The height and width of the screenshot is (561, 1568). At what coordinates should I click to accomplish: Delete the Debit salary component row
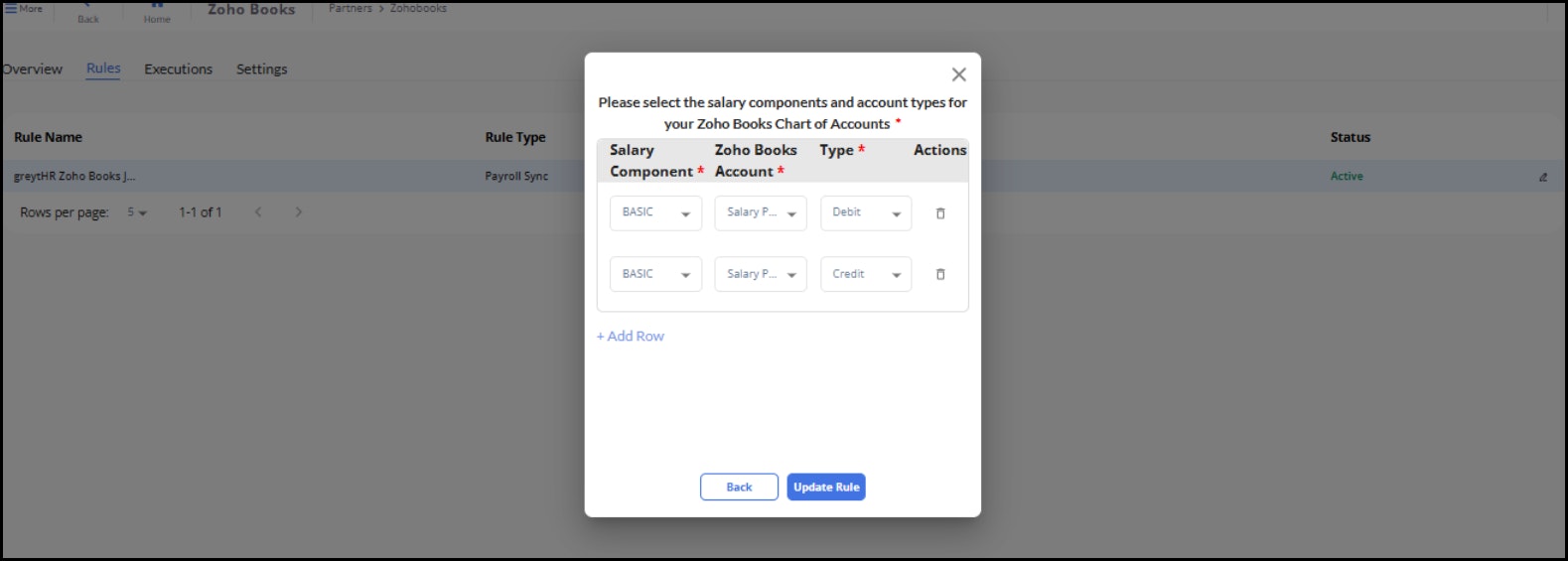(x=940, y=213)
